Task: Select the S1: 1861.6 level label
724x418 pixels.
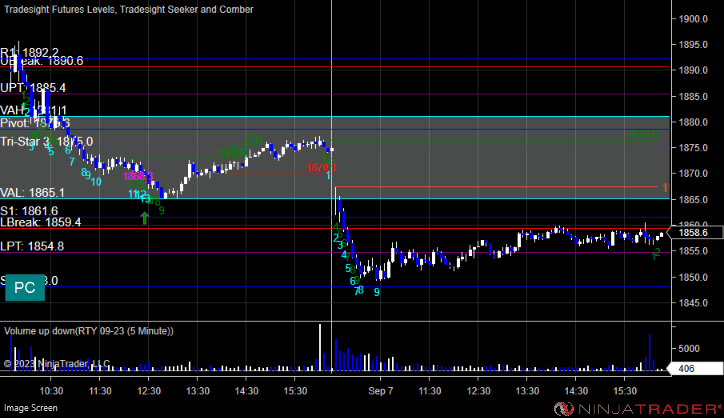Action: pos(29,211)
